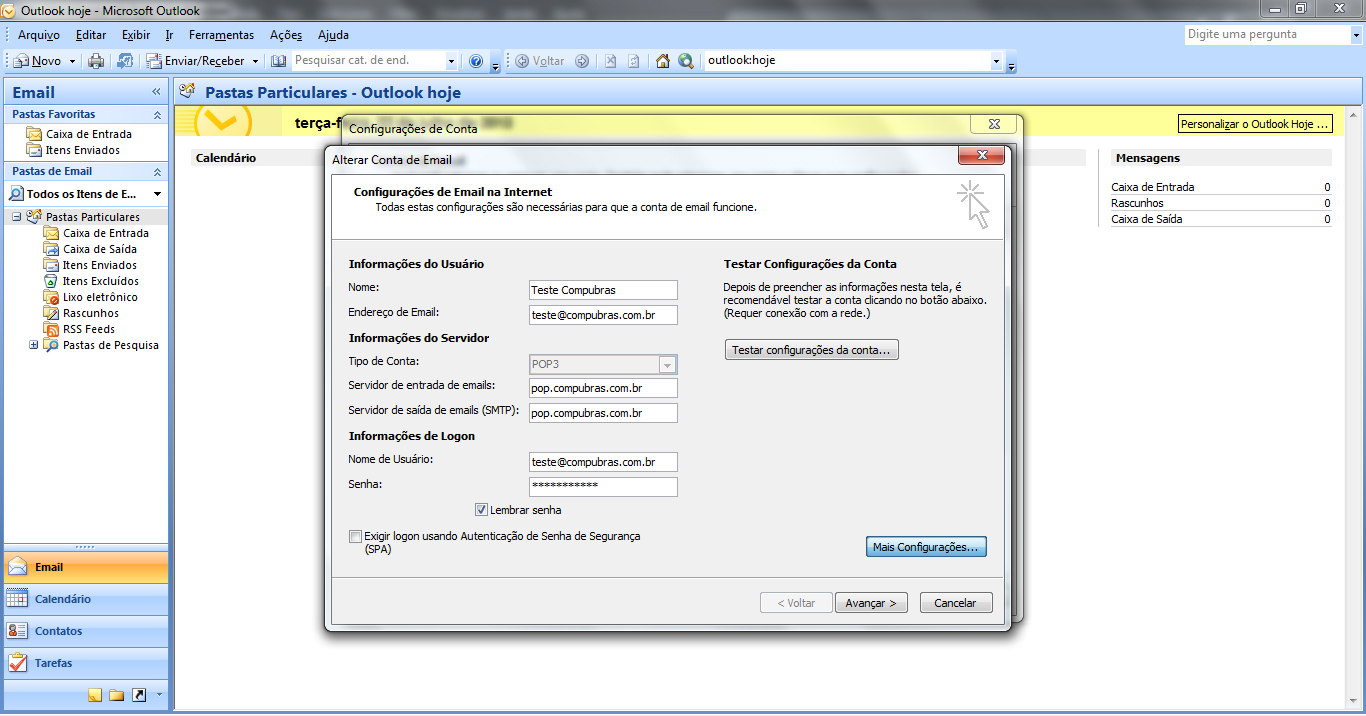Image resolution: width=1366 pixels, height=716 pixels.
Task: Click Mais Configurações button
Action: coord(926,547)
